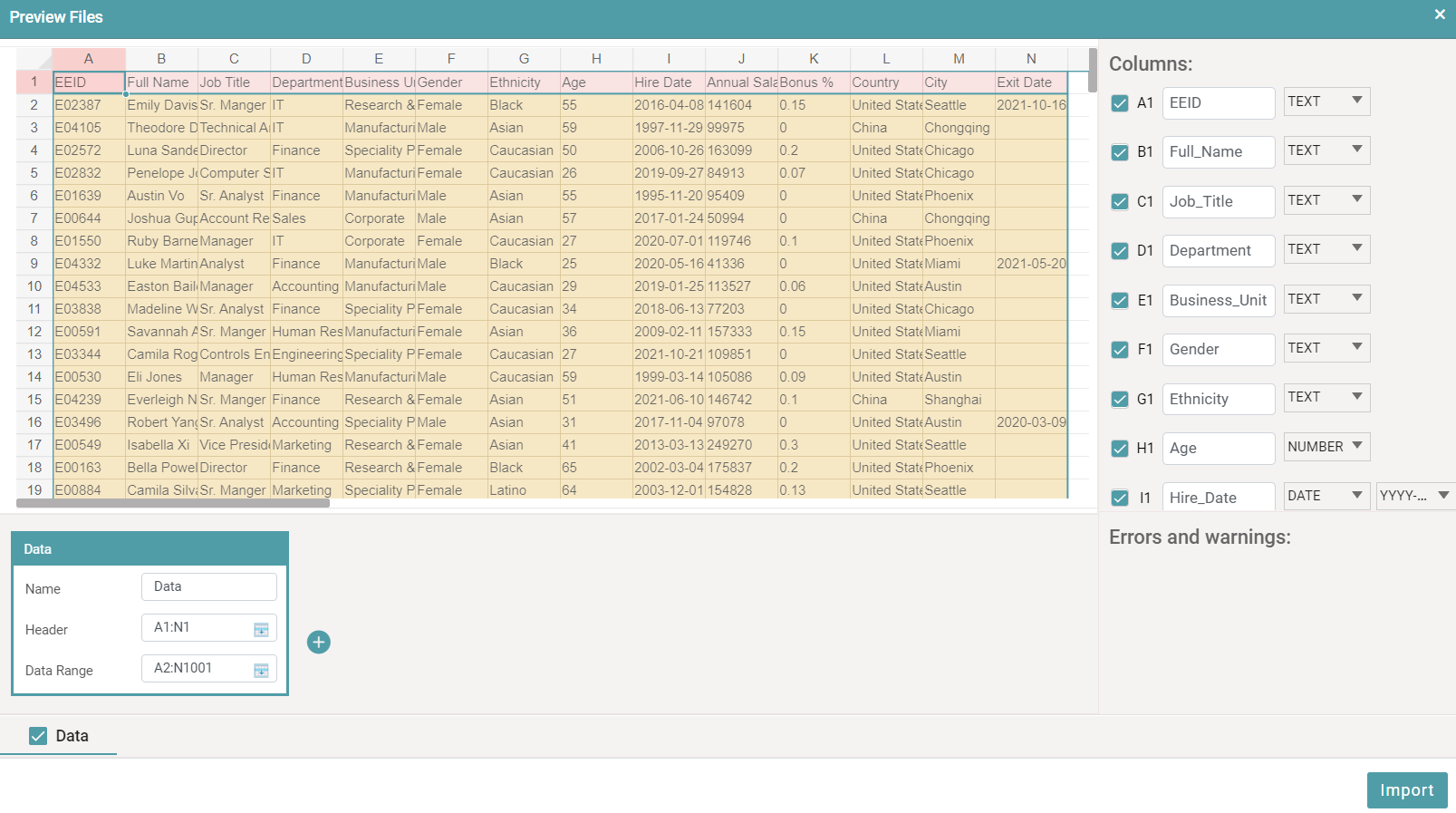Add a new data section with plus icon
The width and height of the screenshot is (1456, 813).
(x=319, y=643)
